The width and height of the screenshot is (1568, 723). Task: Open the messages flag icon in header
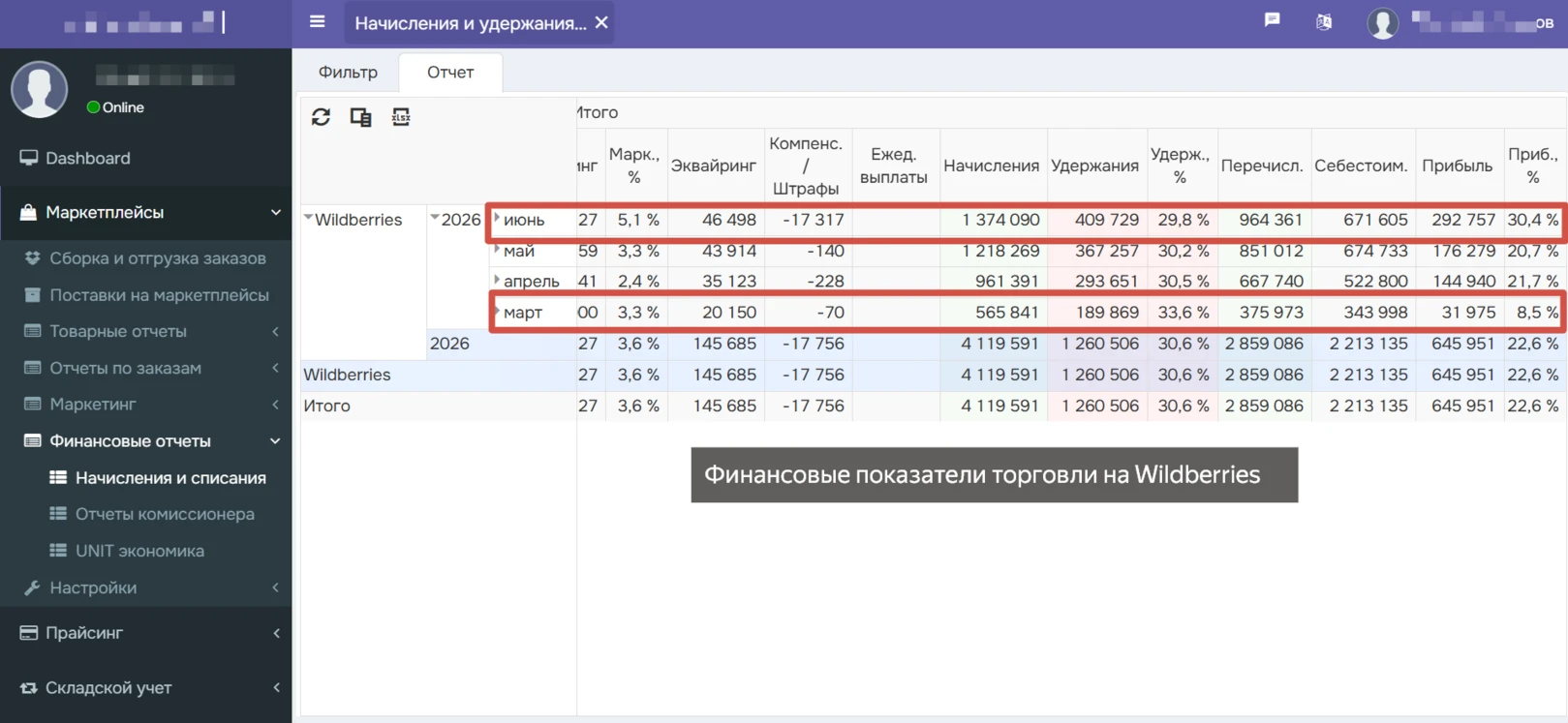(1273, 20)
